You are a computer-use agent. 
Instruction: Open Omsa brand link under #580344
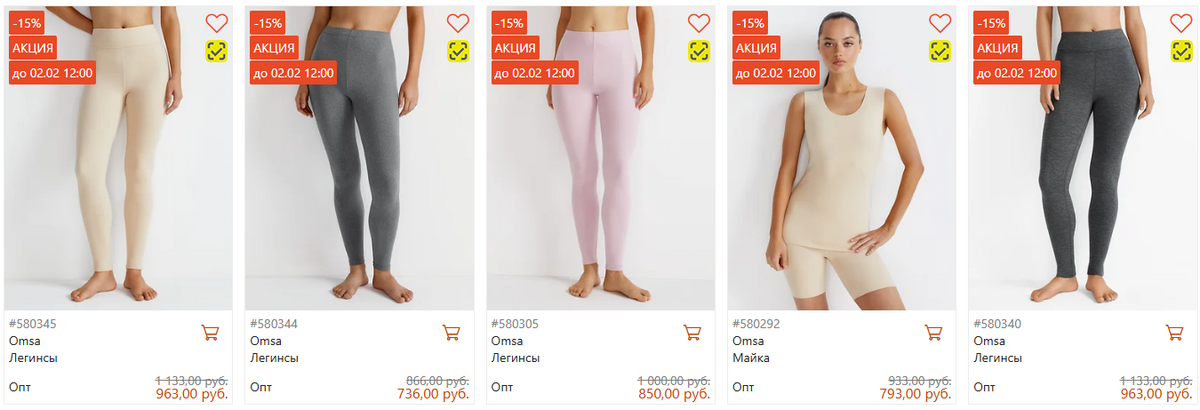tap(264, 341)
